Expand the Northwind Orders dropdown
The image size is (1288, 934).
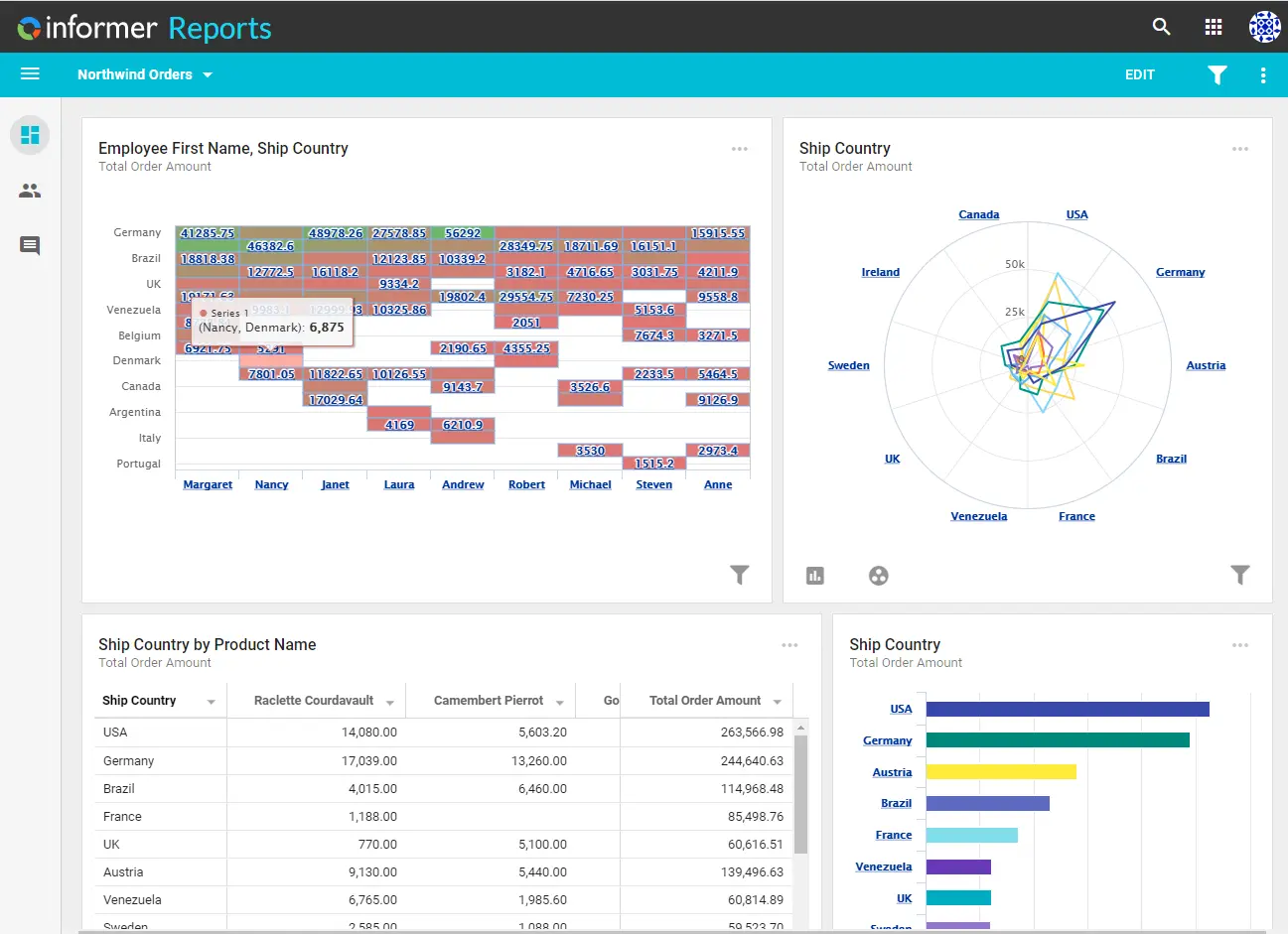click(208, 75)
